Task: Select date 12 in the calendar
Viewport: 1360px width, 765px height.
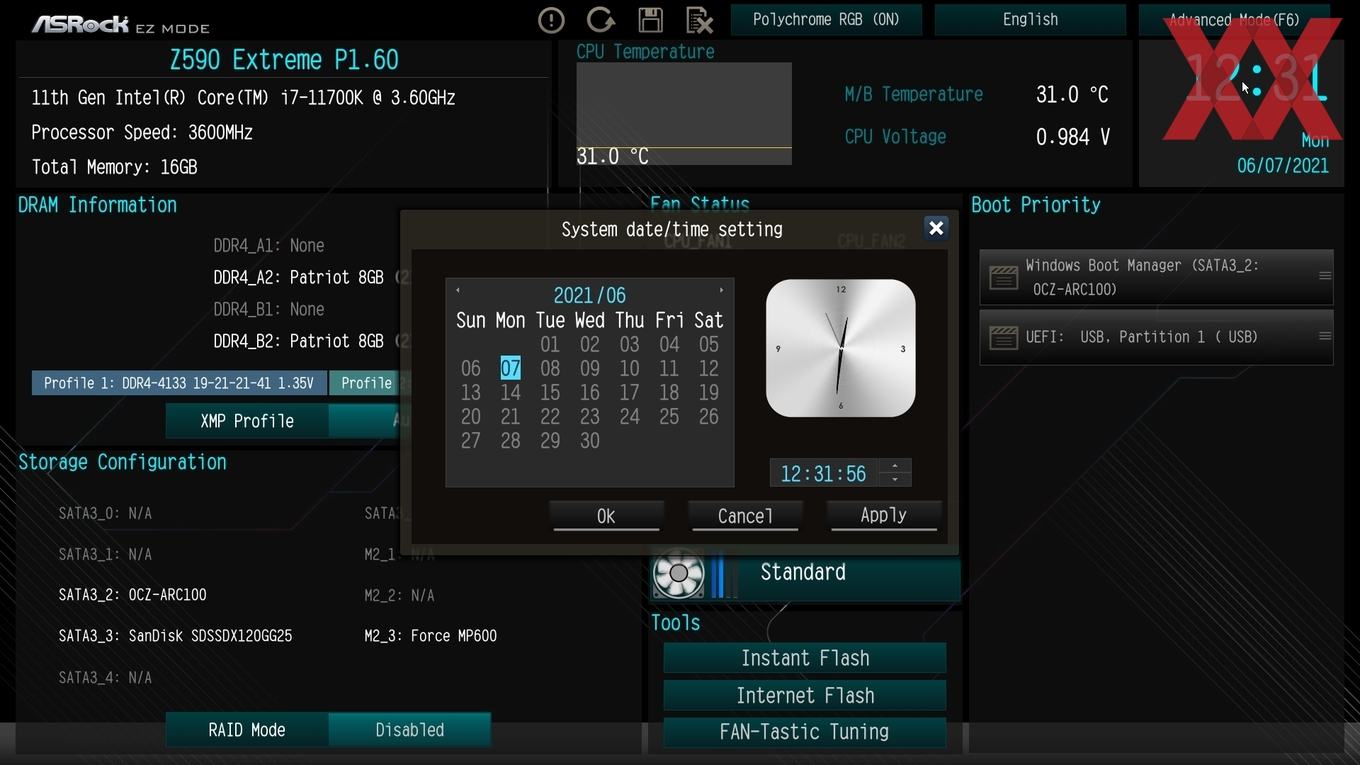Action: [709, 368]
